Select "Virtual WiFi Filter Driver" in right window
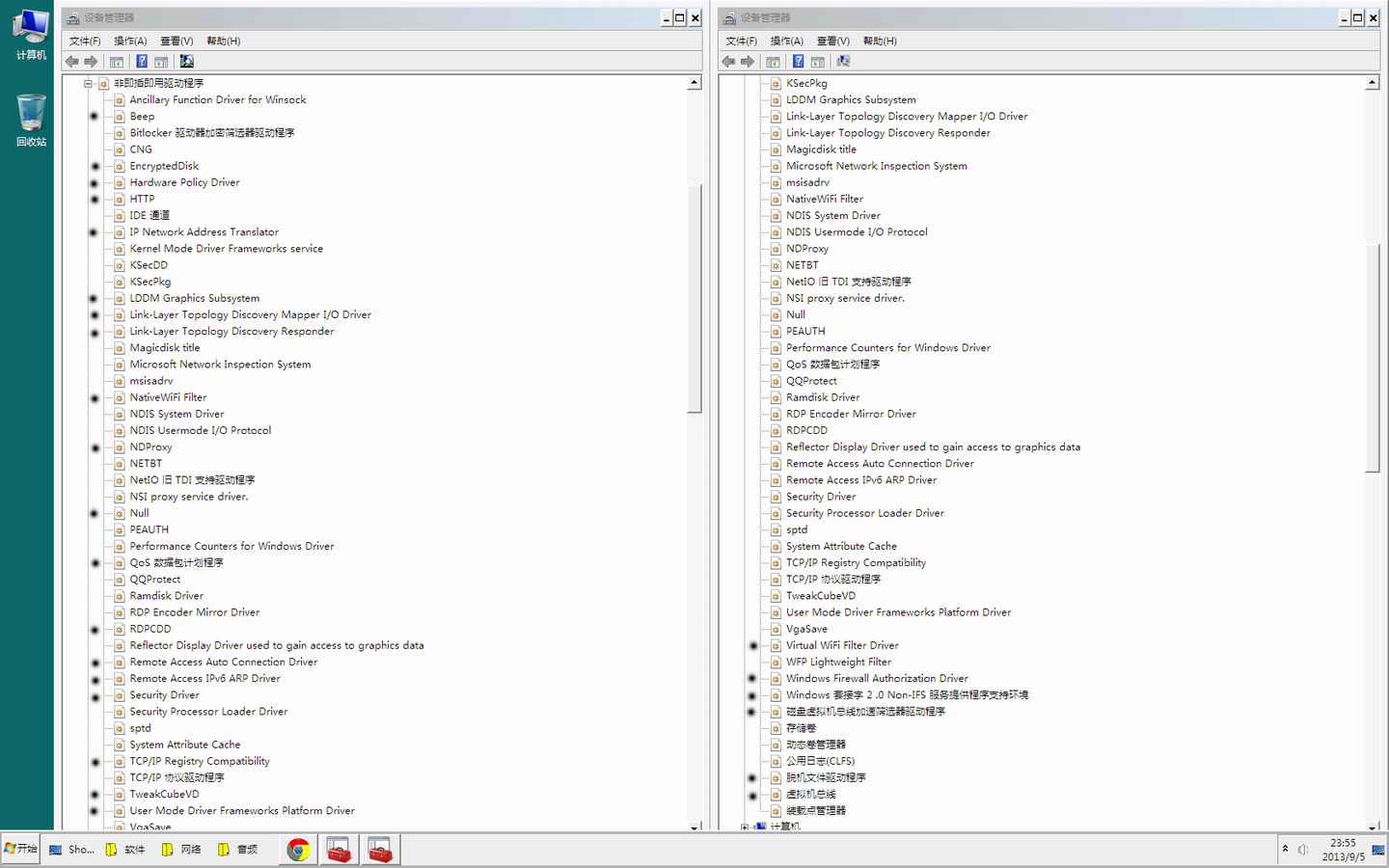This screenshot has width=1389, height=868. [842, 646]
